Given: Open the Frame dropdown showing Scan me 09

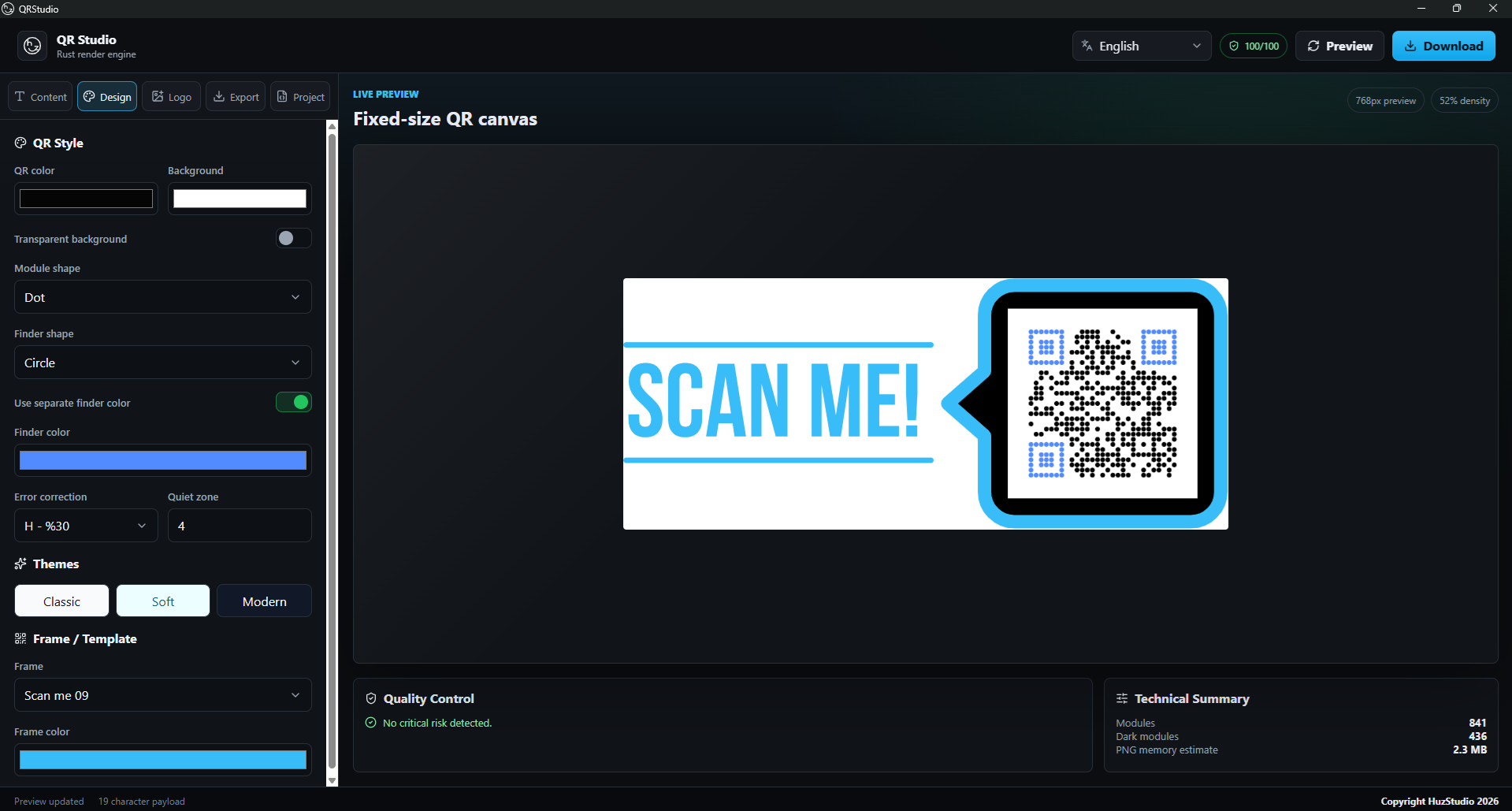Looking at the screenshot, I should (163, 695).
